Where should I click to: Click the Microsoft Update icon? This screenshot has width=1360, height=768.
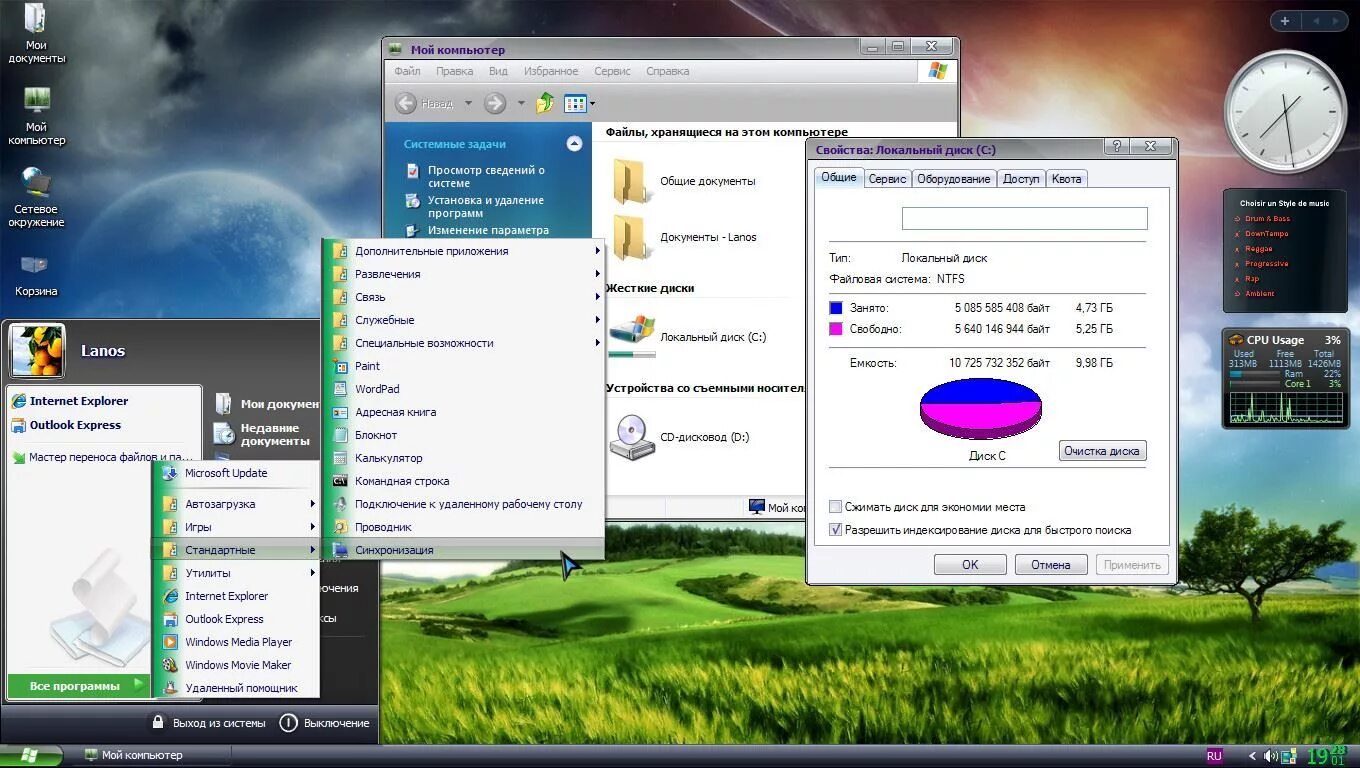click(170, 473)
